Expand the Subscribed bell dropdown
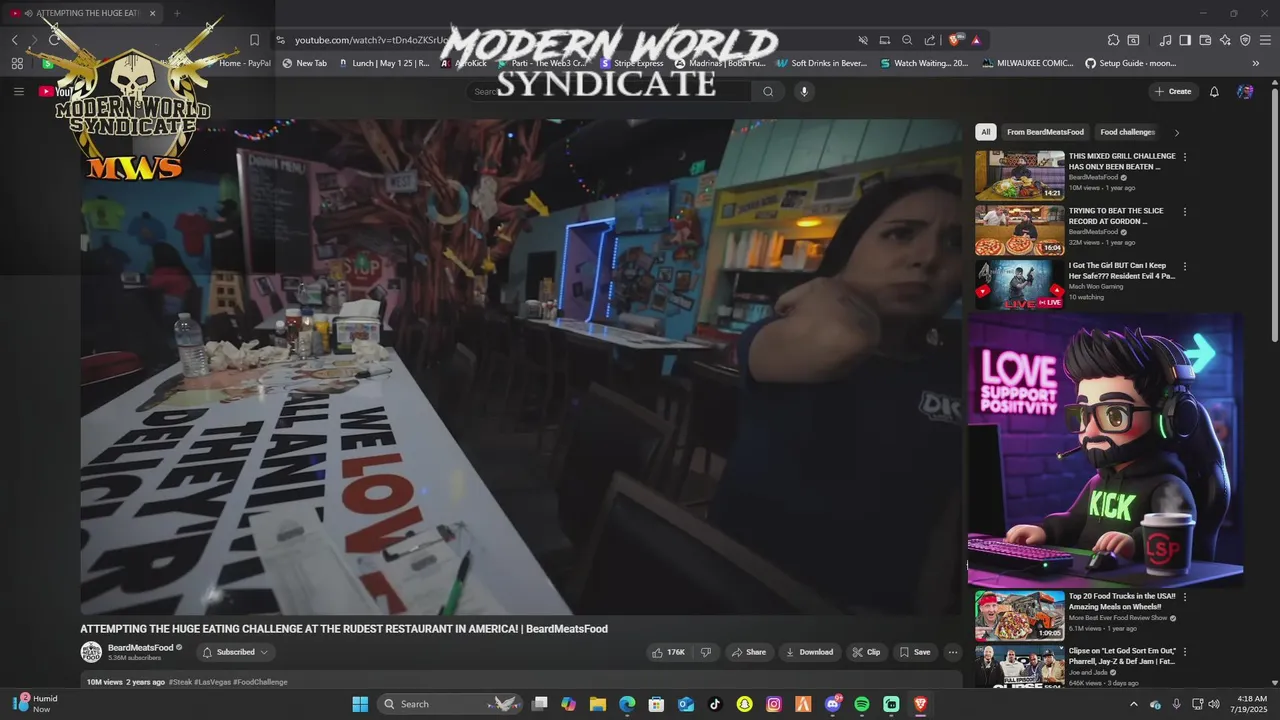This screenshot has width=1280, height=720. 235,652
